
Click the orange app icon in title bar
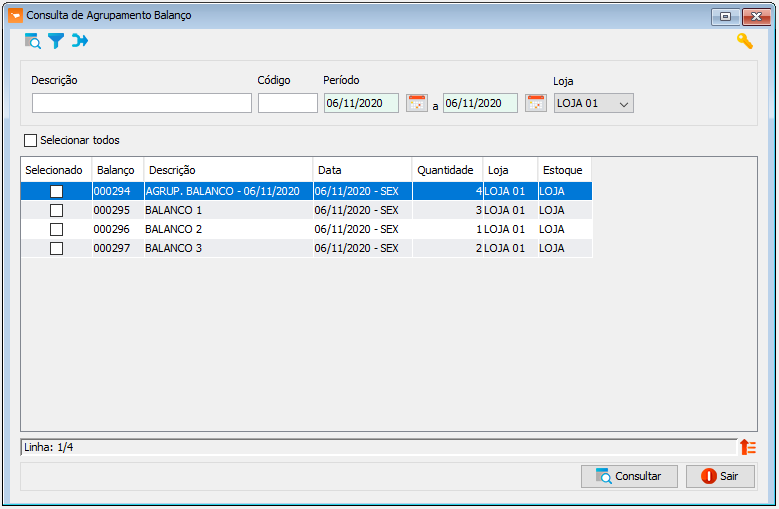(14, 16)
